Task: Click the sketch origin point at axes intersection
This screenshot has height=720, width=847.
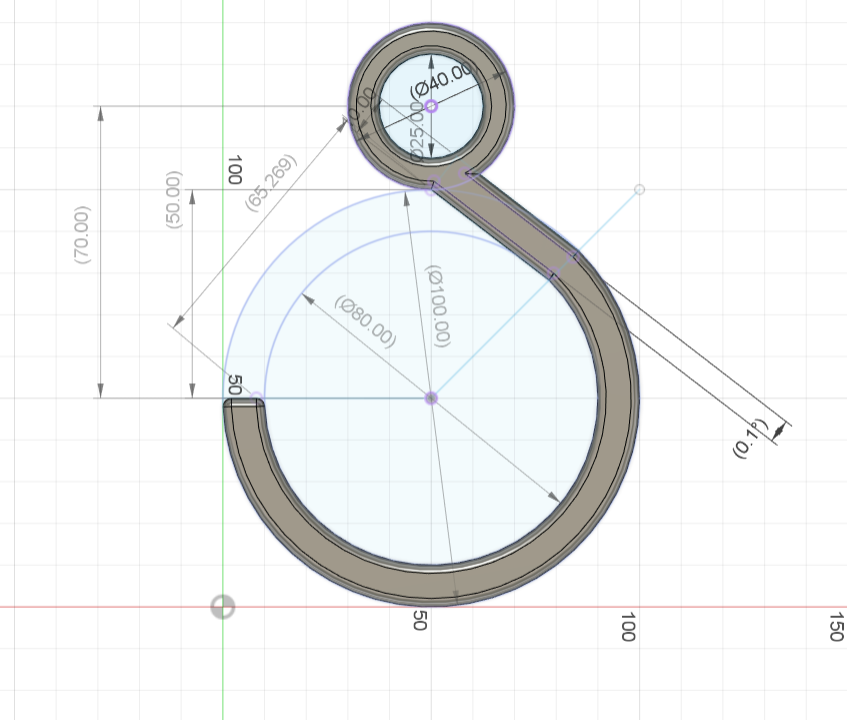Action: [220, 607]
